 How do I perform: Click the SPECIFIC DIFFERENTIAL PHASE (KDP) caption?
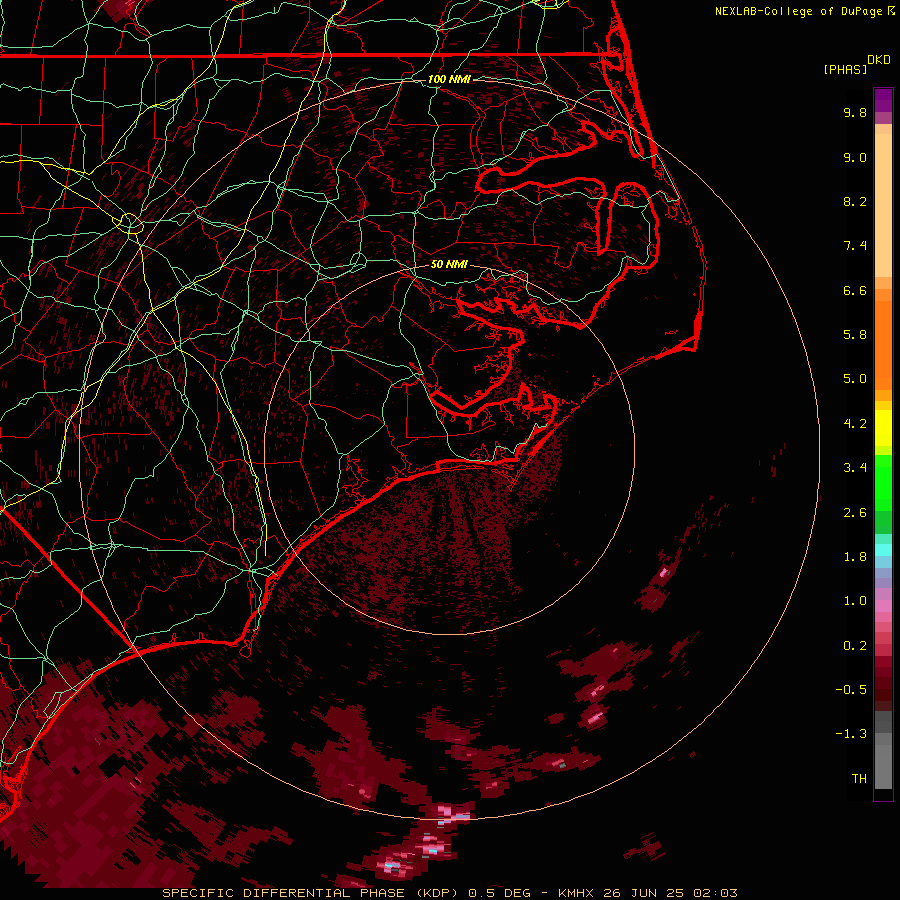[x=310, y=893]
